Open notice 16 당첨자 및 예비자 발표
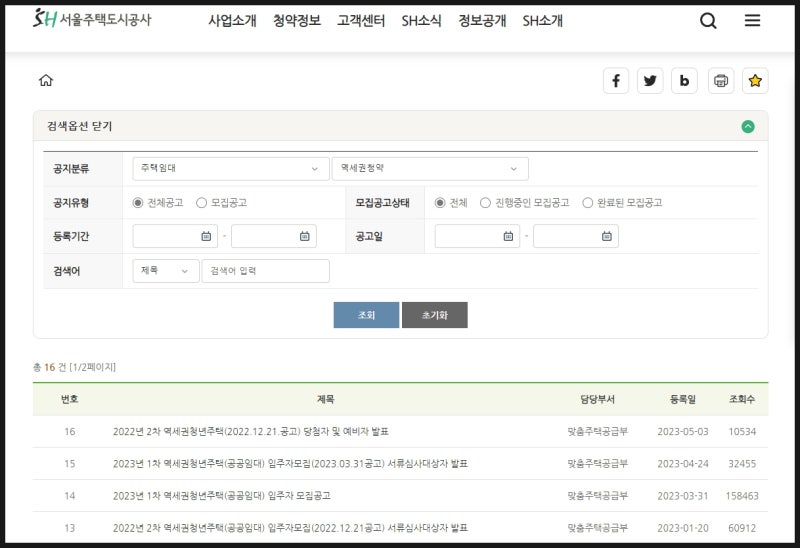This screenshot has width=800, height=548. (251, 432)
